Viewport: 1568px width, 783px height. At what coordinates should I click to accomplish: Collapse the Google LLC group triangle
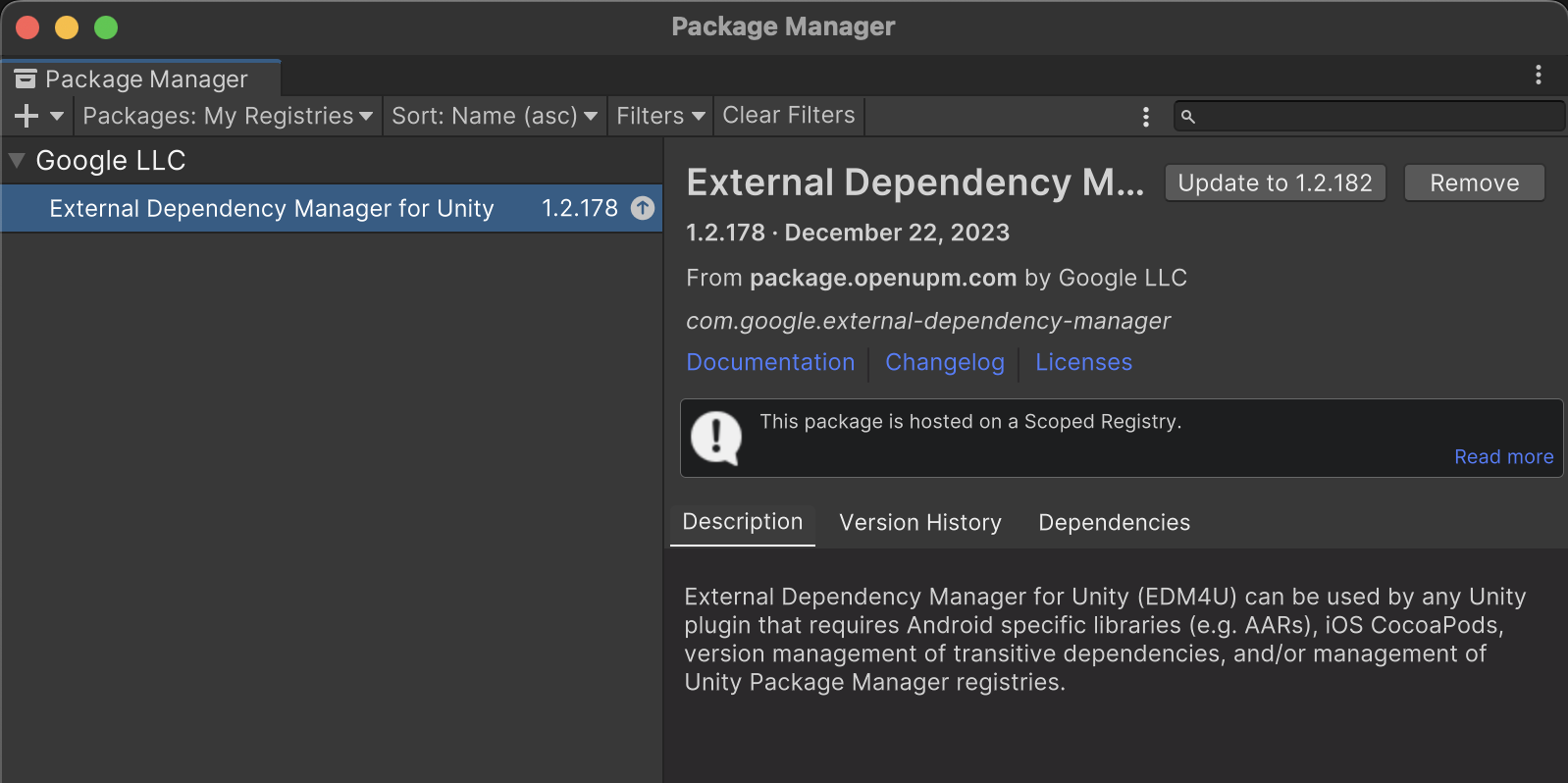click(17, 160)
